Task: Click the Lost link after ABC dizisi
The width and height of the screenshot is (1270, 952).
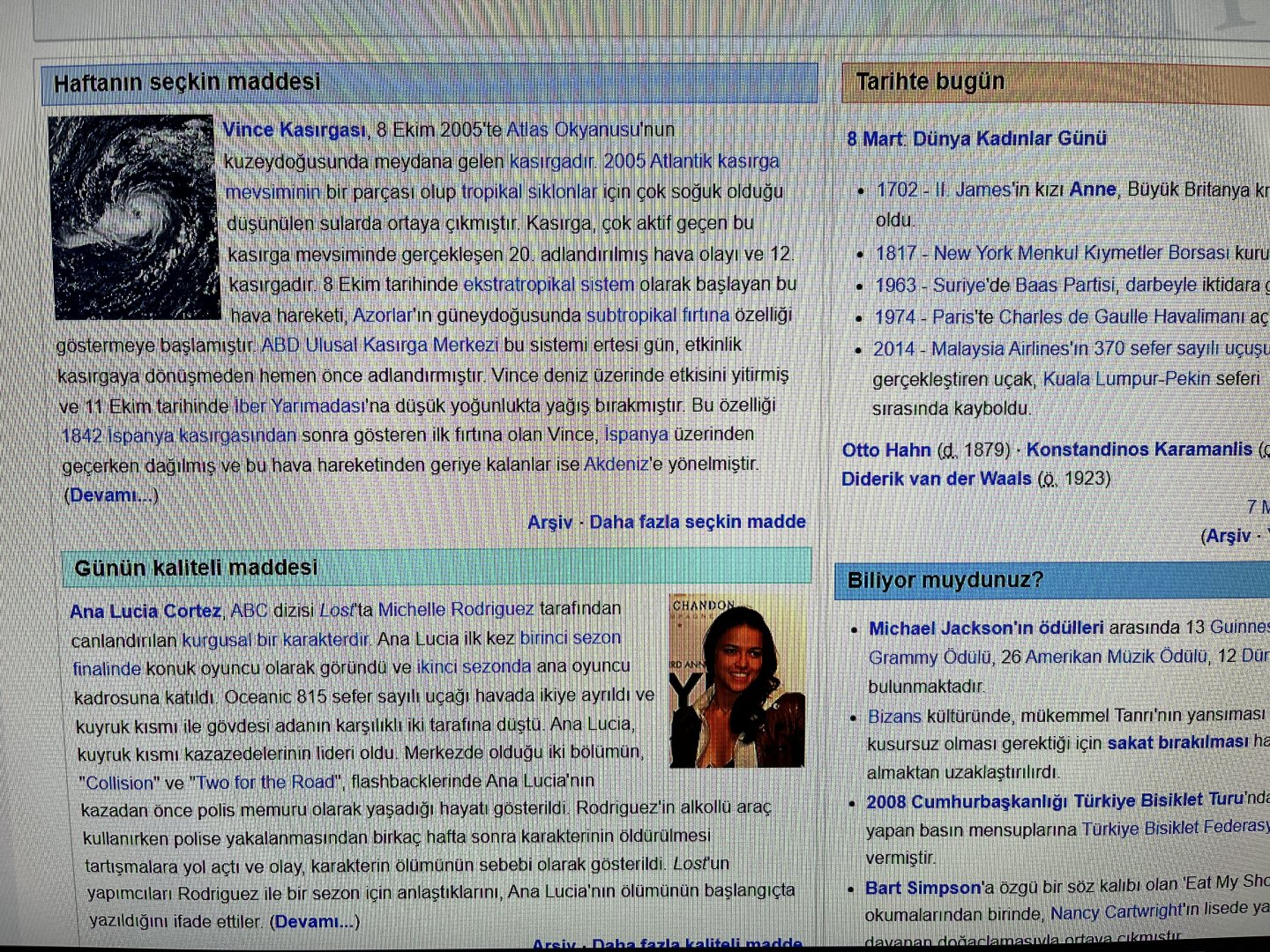Action: click(x=337, y=609)
